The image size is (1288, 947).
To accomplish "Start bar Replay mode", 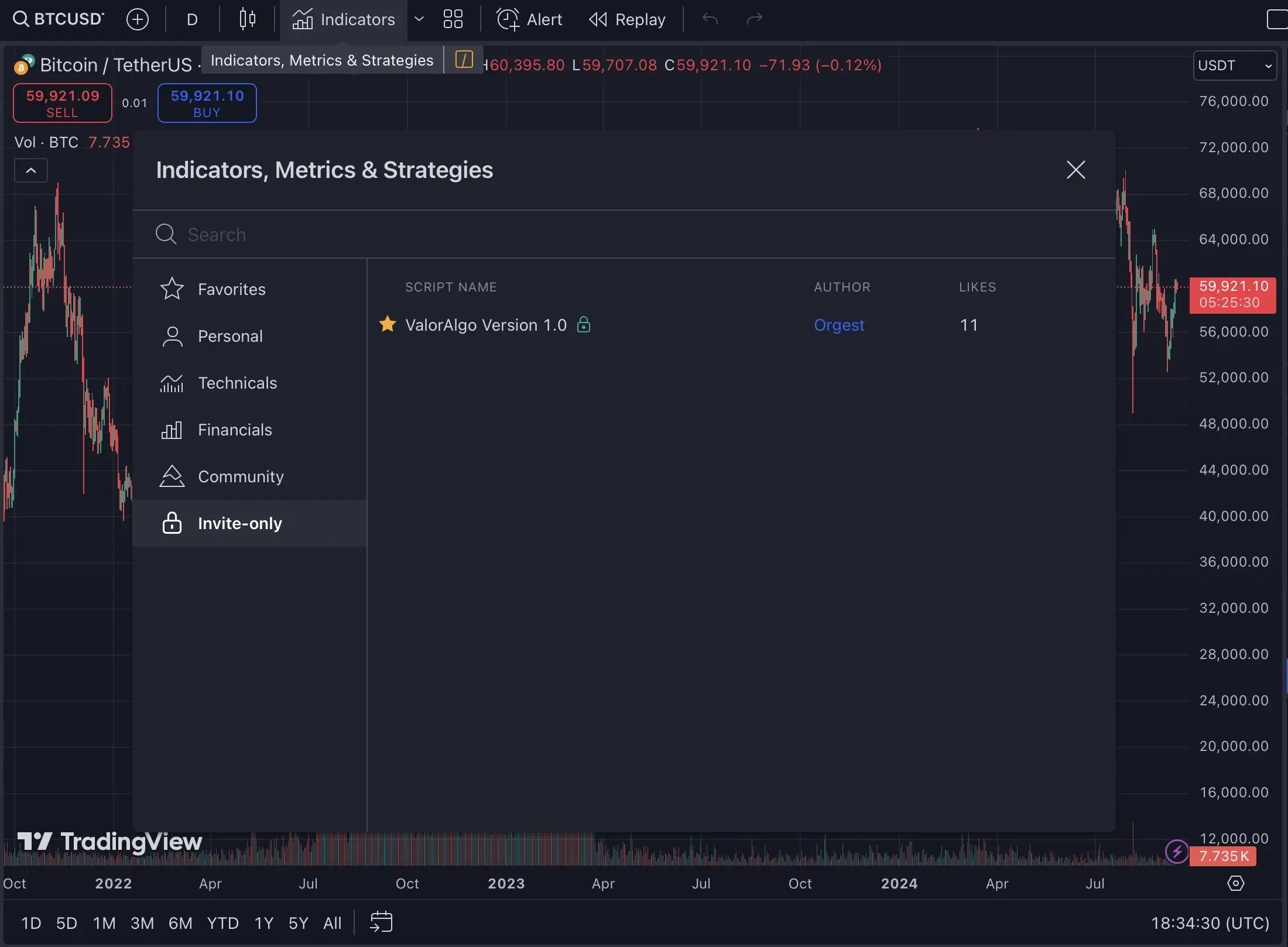I will [627, 19].
